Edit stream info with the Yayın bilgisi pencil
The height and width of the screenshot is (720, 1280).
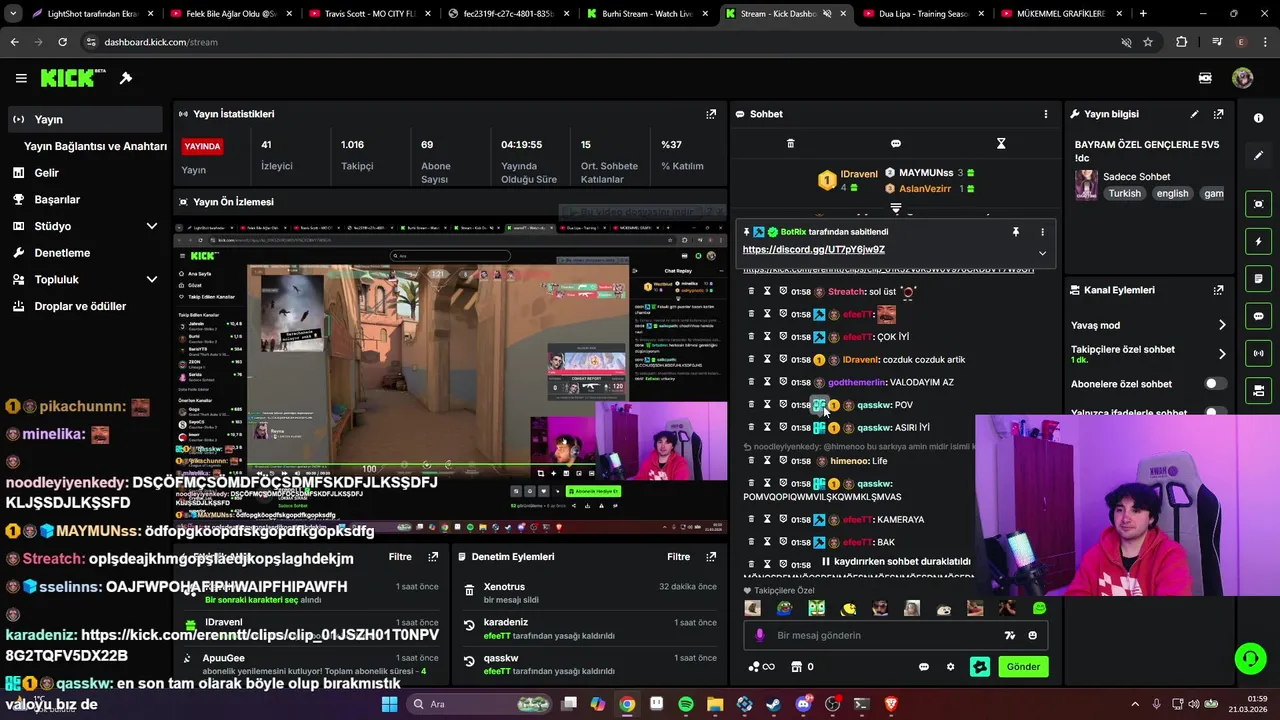[1194, 114]
